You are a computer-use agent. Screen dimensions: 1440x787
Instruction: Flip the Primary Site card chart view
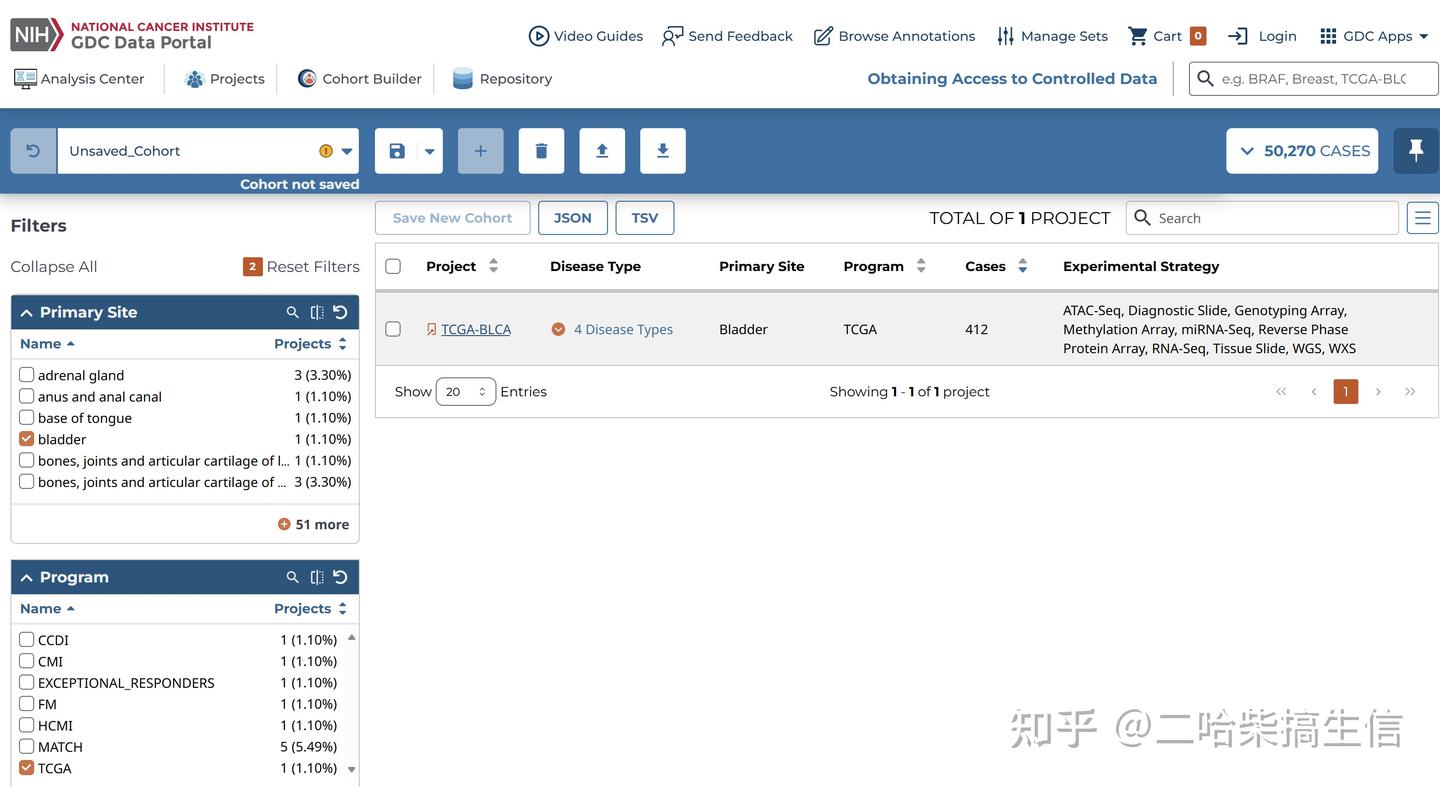317,312
